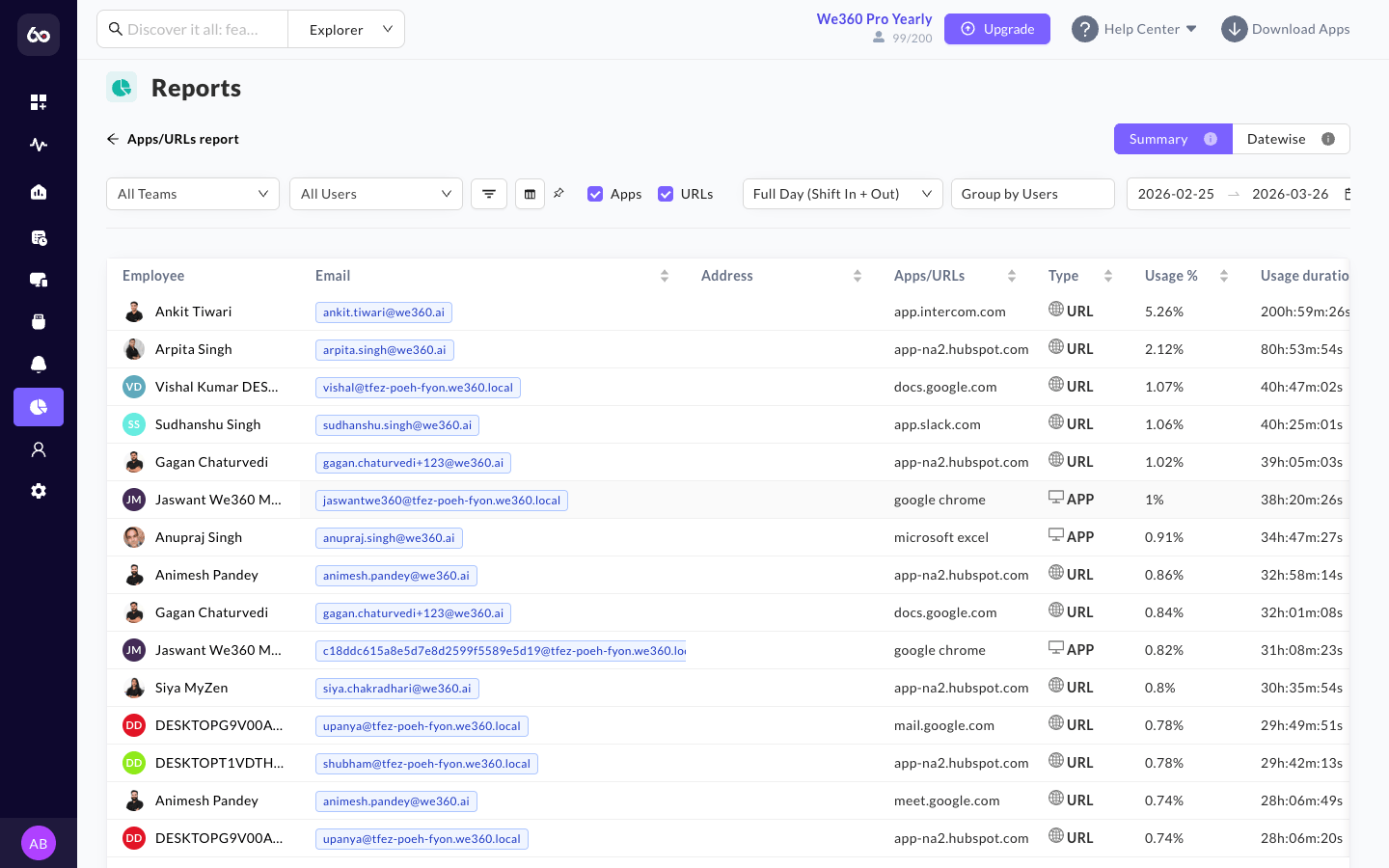Image resolution: width=1389 pixels, height=868 pixels.
Task: Click the Sudhanshu Singh employee name
Action: [208, 424]
